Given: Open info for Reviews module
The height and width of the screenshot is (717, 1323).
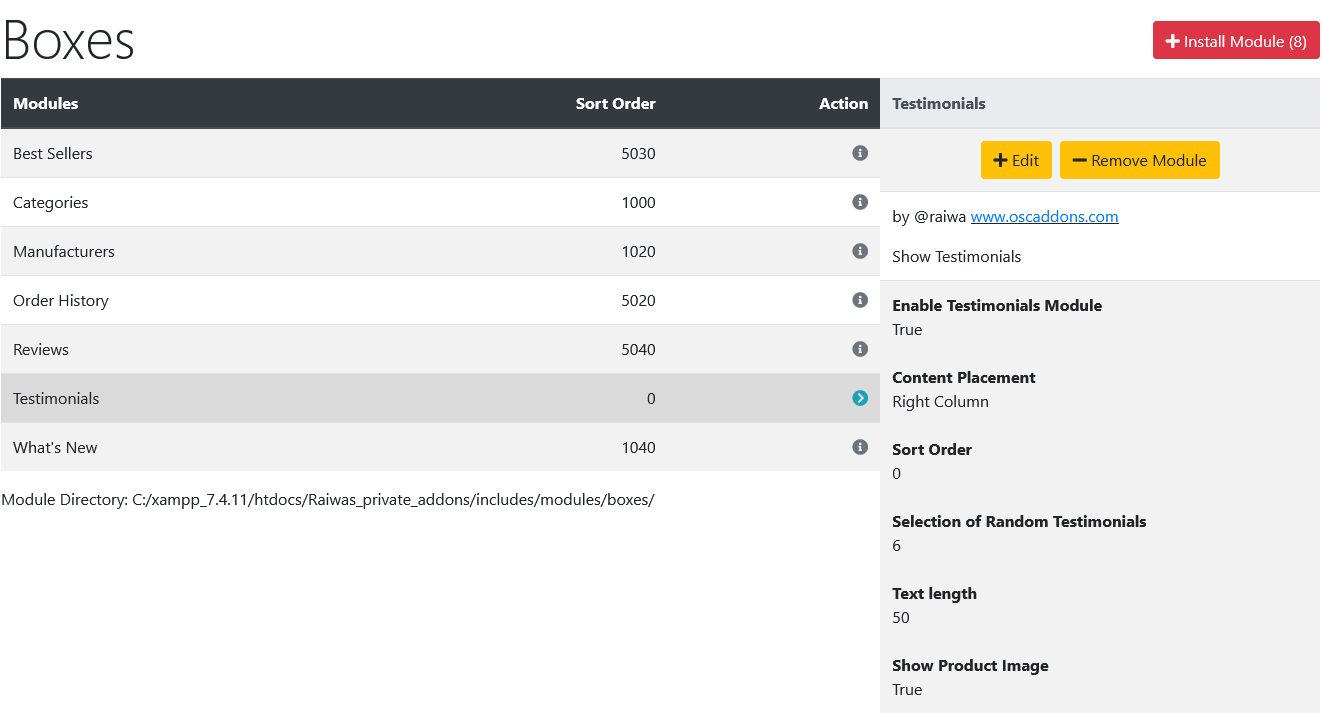Looking at the screenshot, I should (860, 349).
